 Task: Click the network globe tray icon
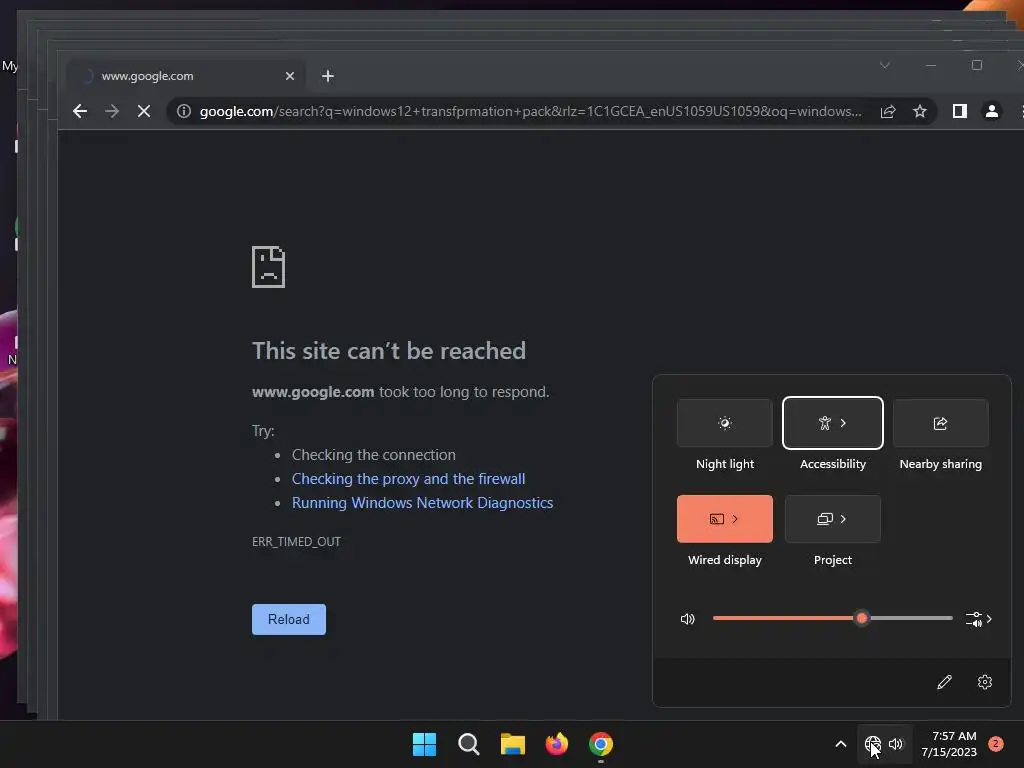872,744
